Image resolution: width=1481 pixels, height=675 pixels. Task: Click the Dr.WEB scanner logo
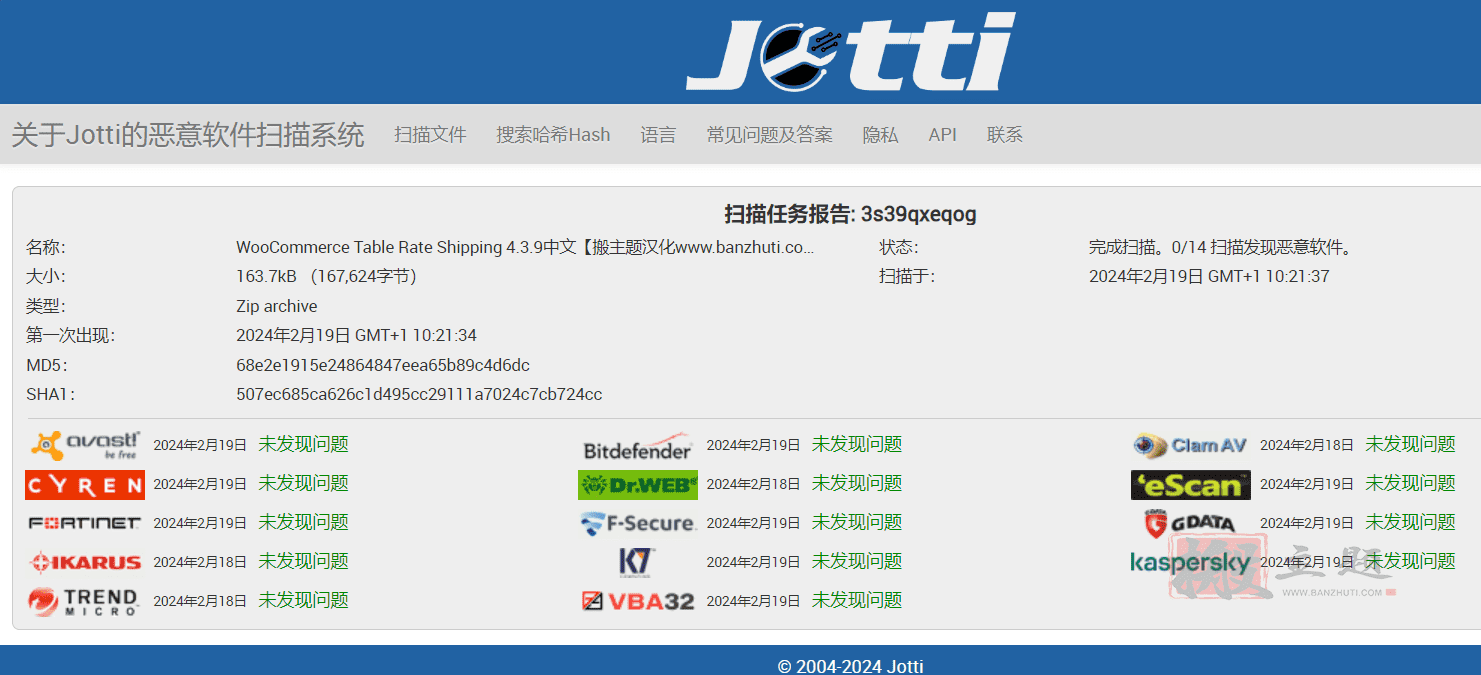638,485
